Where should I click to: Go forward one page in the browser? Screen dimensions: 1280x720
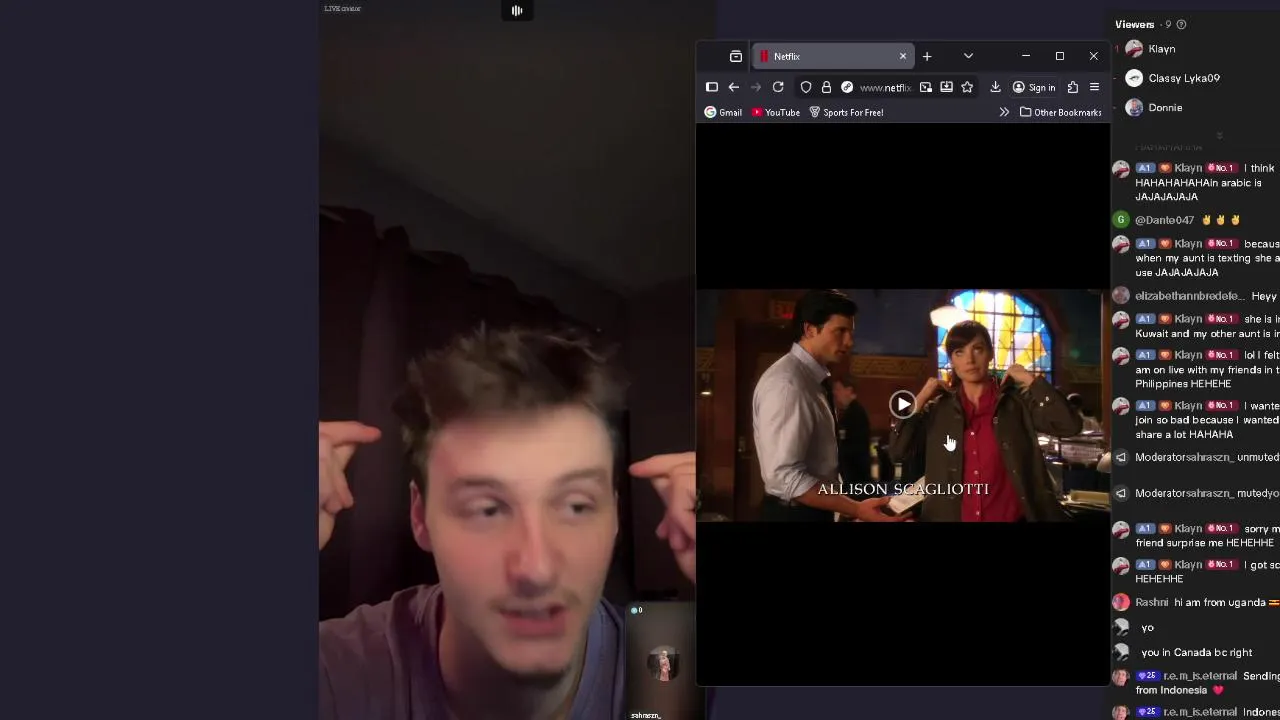[756, 87]
